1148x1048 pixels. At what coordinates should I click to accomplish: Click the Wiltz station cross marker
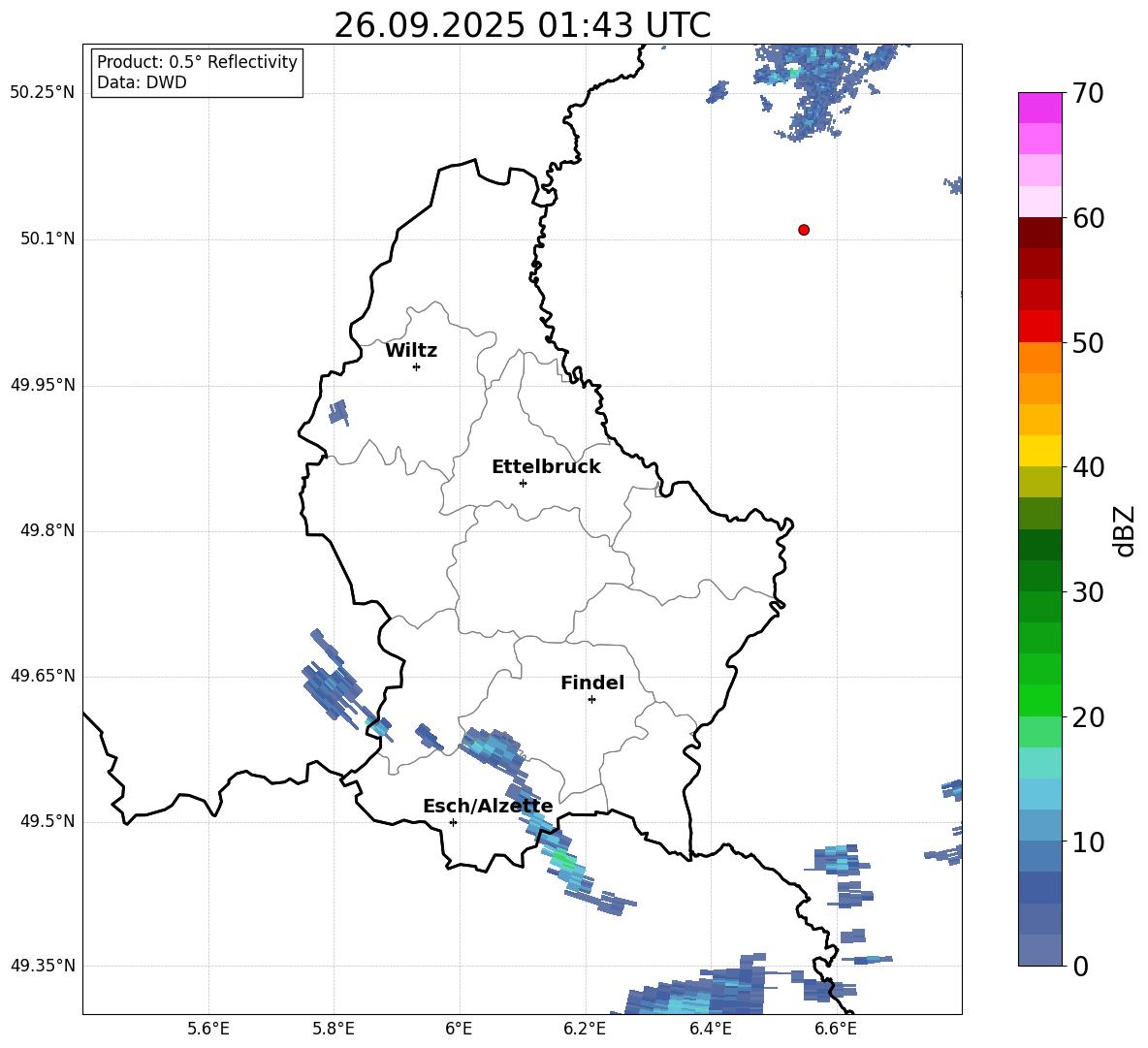click(417, 366)
